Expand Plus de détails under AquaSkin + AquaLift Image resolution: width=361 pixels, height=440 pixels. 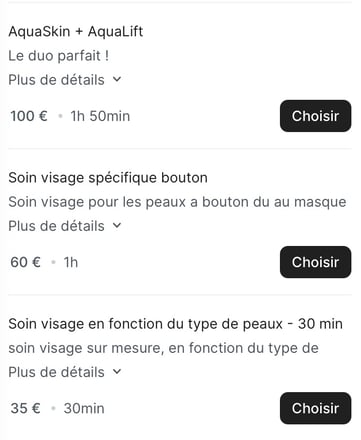pyautogui.click(x=65, y=80)
